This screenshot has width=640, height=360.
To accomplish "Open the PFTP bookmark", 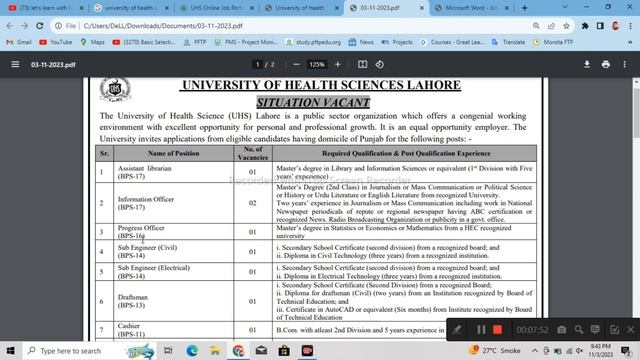I will tap(195, 42).
